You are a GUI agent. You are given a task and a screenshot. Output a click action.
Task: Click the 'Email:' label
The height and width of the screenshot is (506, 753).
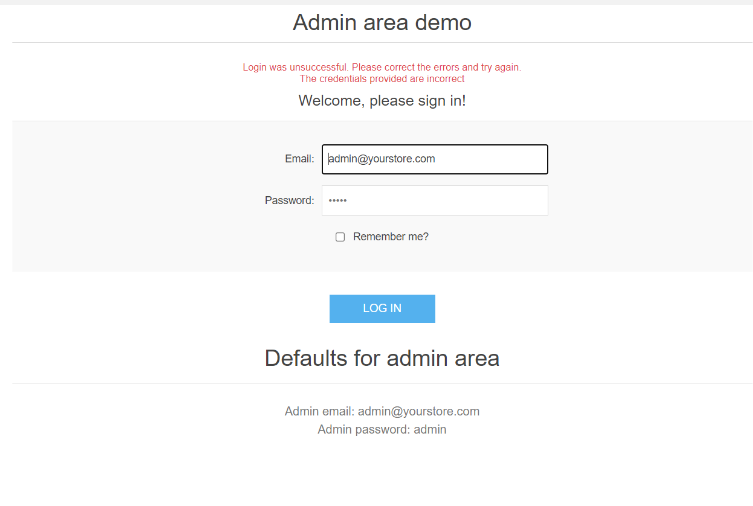click(299, 159)
